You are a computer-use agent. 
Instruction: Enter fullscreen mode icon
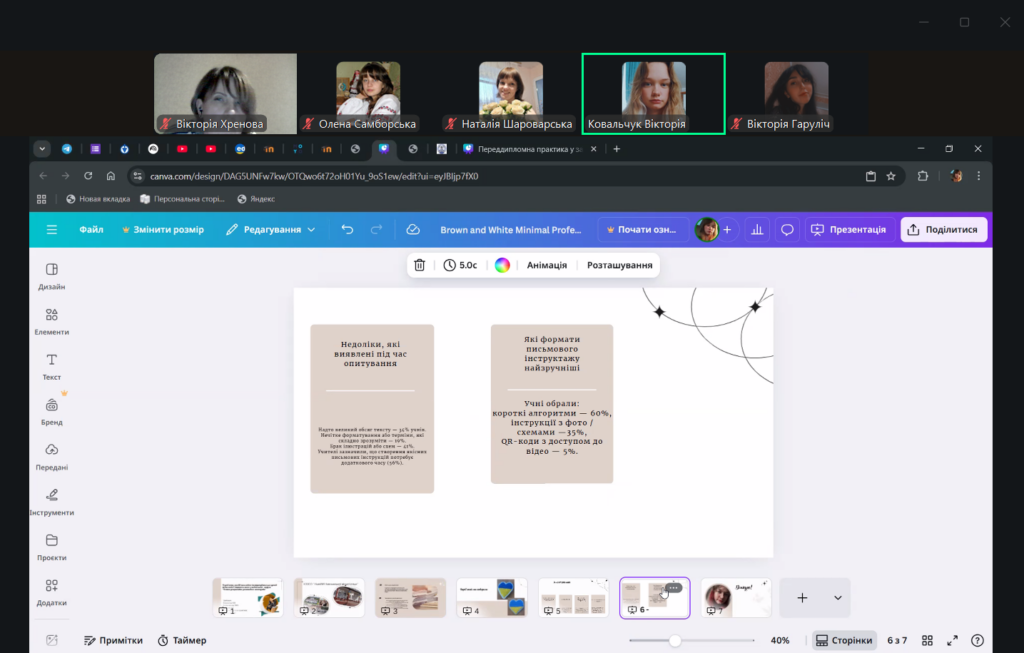tap(952, 640)
